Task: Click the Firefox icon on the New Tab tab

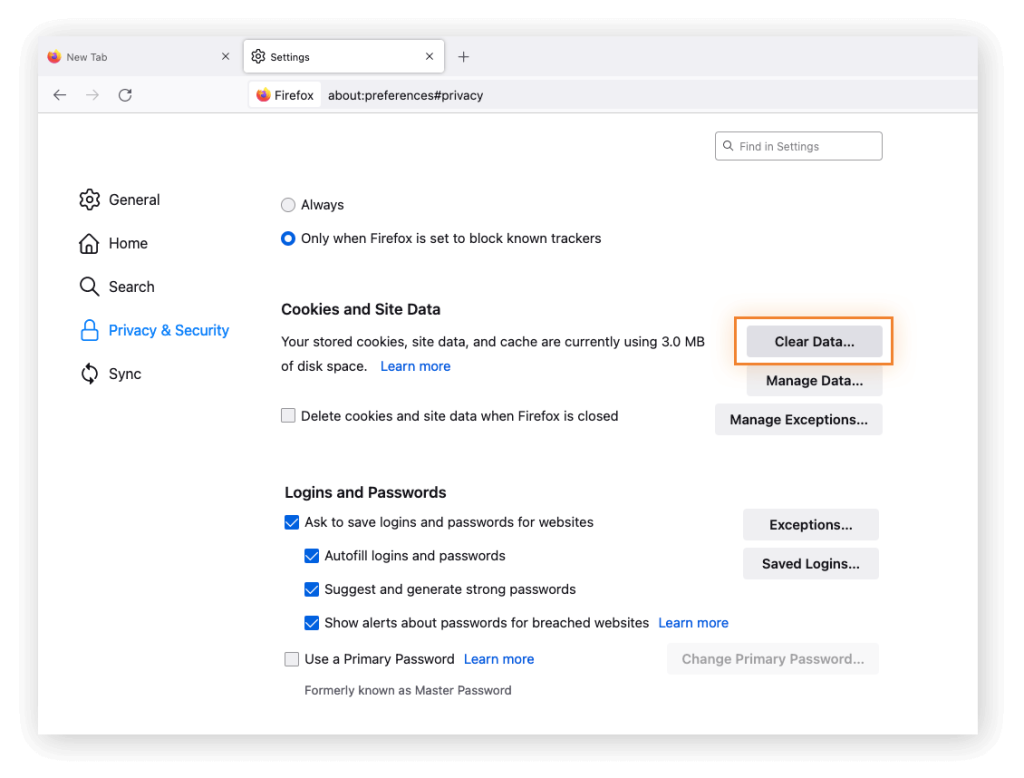Action: [54, 57]
